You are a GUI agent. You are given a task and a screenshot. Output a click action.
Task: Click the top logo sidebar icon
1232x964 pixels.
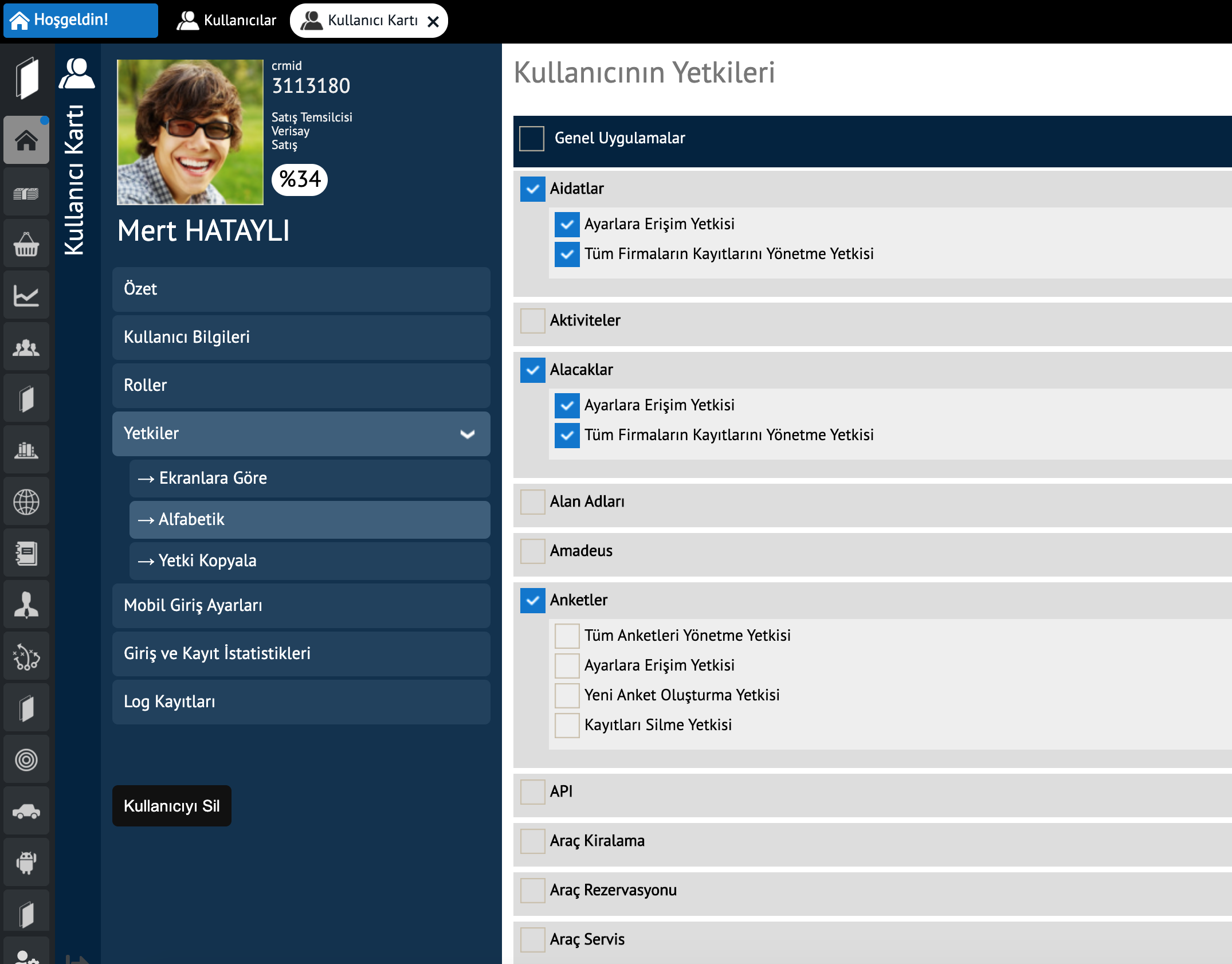pos(27,79)
